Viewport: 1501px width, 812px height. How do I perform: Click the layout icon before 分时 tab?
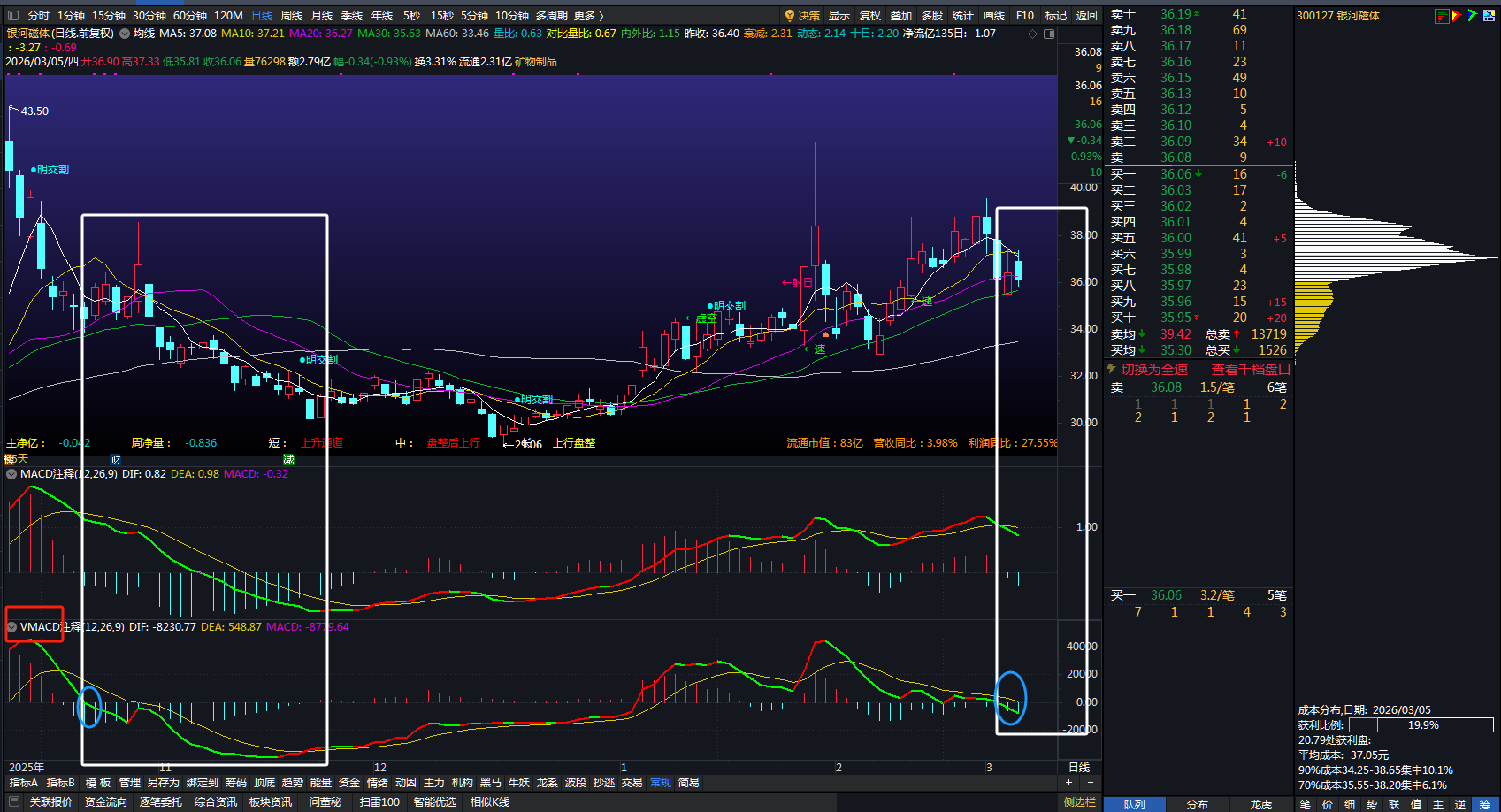pos(12,15)
